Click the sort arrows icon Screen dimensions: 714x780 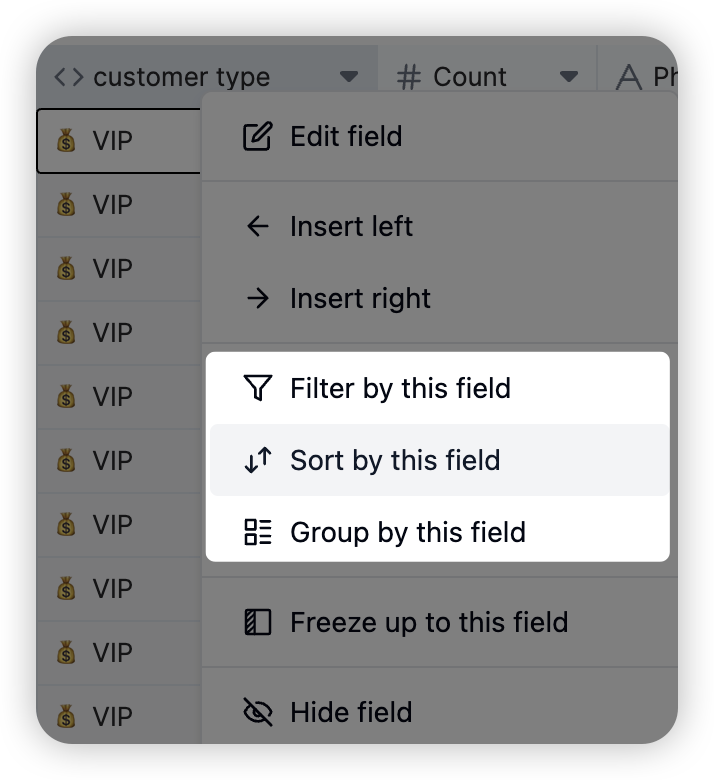258,460
